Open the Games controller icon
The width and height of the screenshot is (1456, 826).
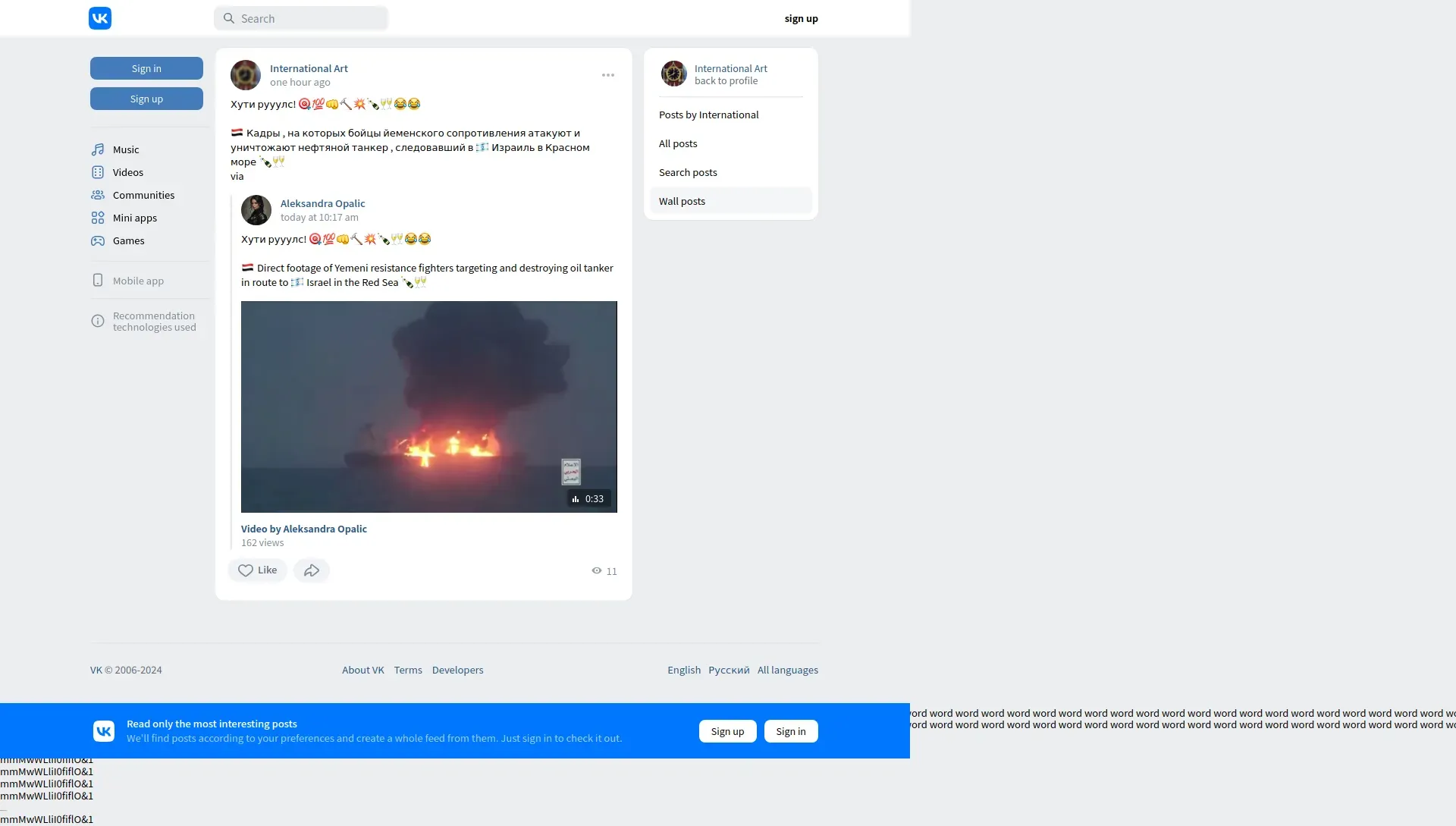coord(98,240)
